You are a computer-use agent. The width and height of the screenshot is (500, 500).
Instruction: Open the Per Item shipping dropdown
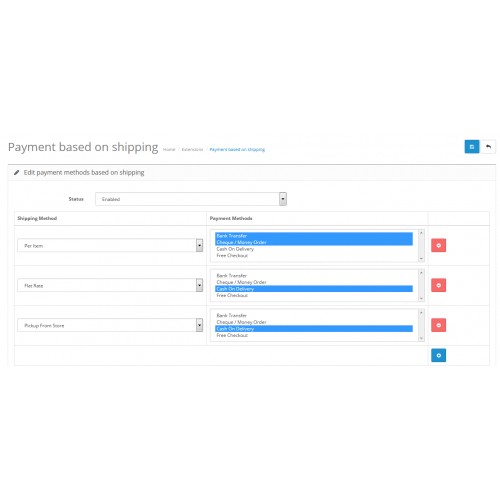[x=110, y=245]
